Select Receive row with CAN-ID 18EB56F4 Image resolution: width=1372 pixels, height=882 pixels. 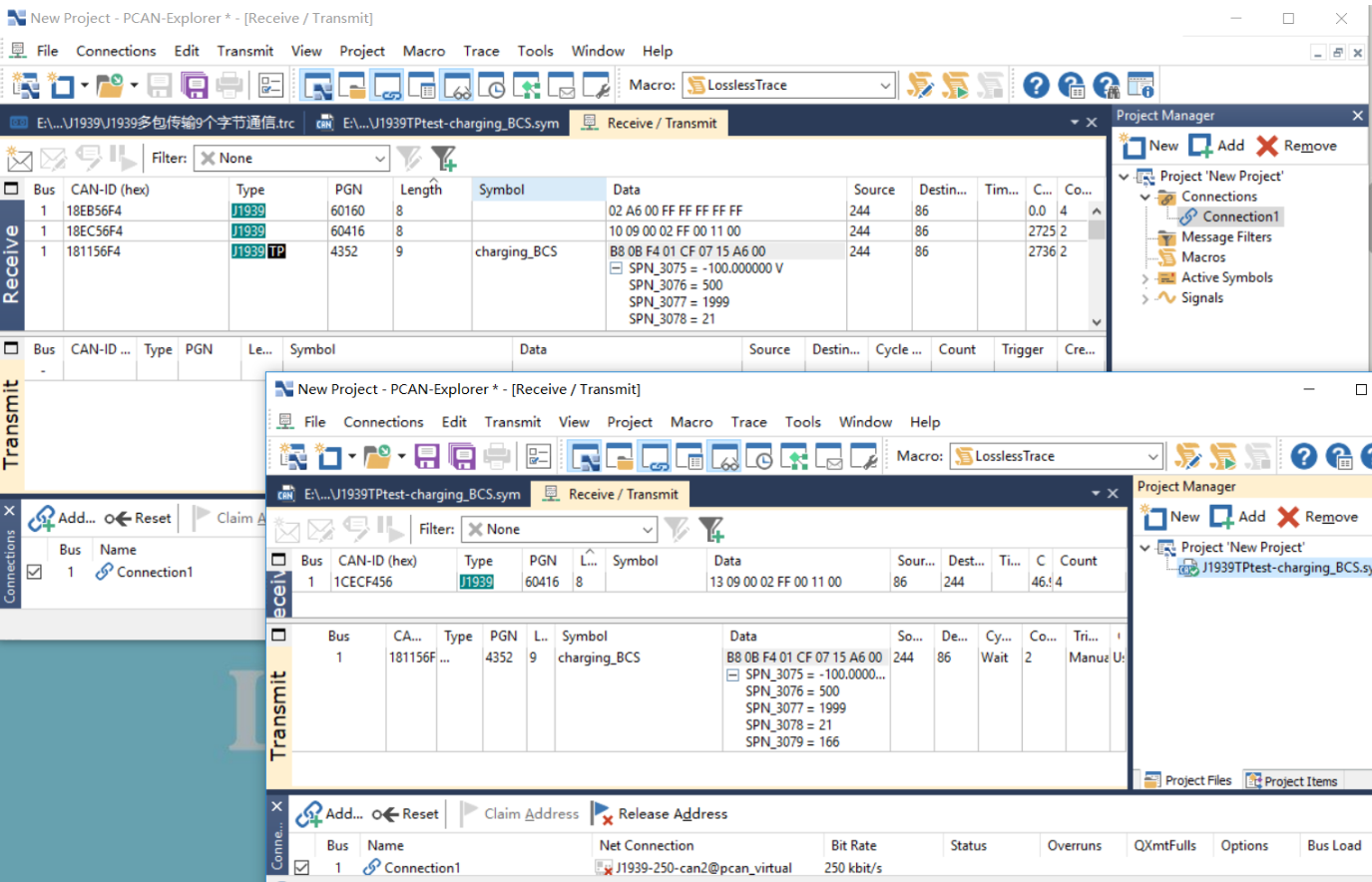click(x=556, y=211)
